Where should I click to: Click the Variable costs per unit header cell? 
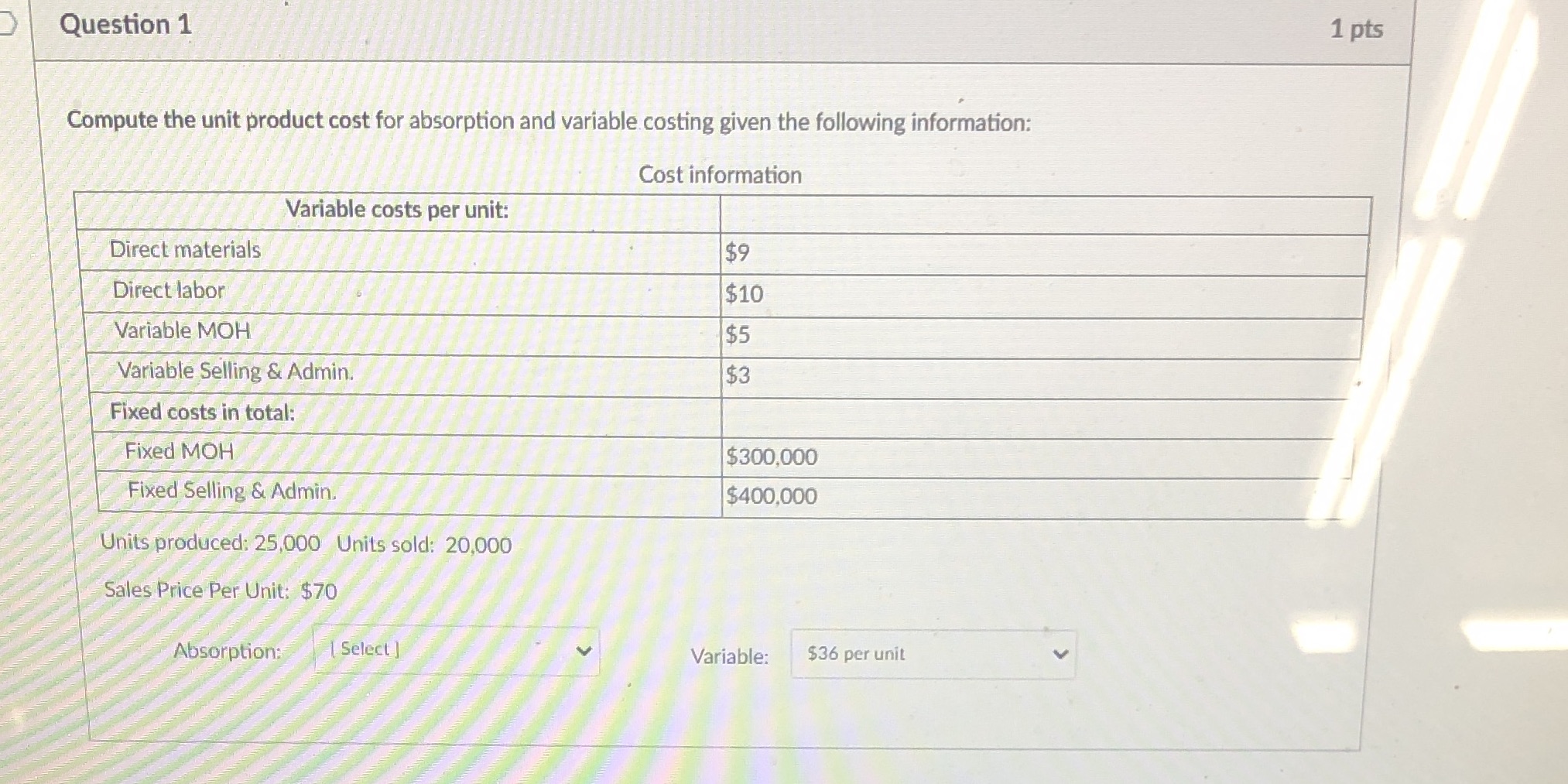click(397, 209)
